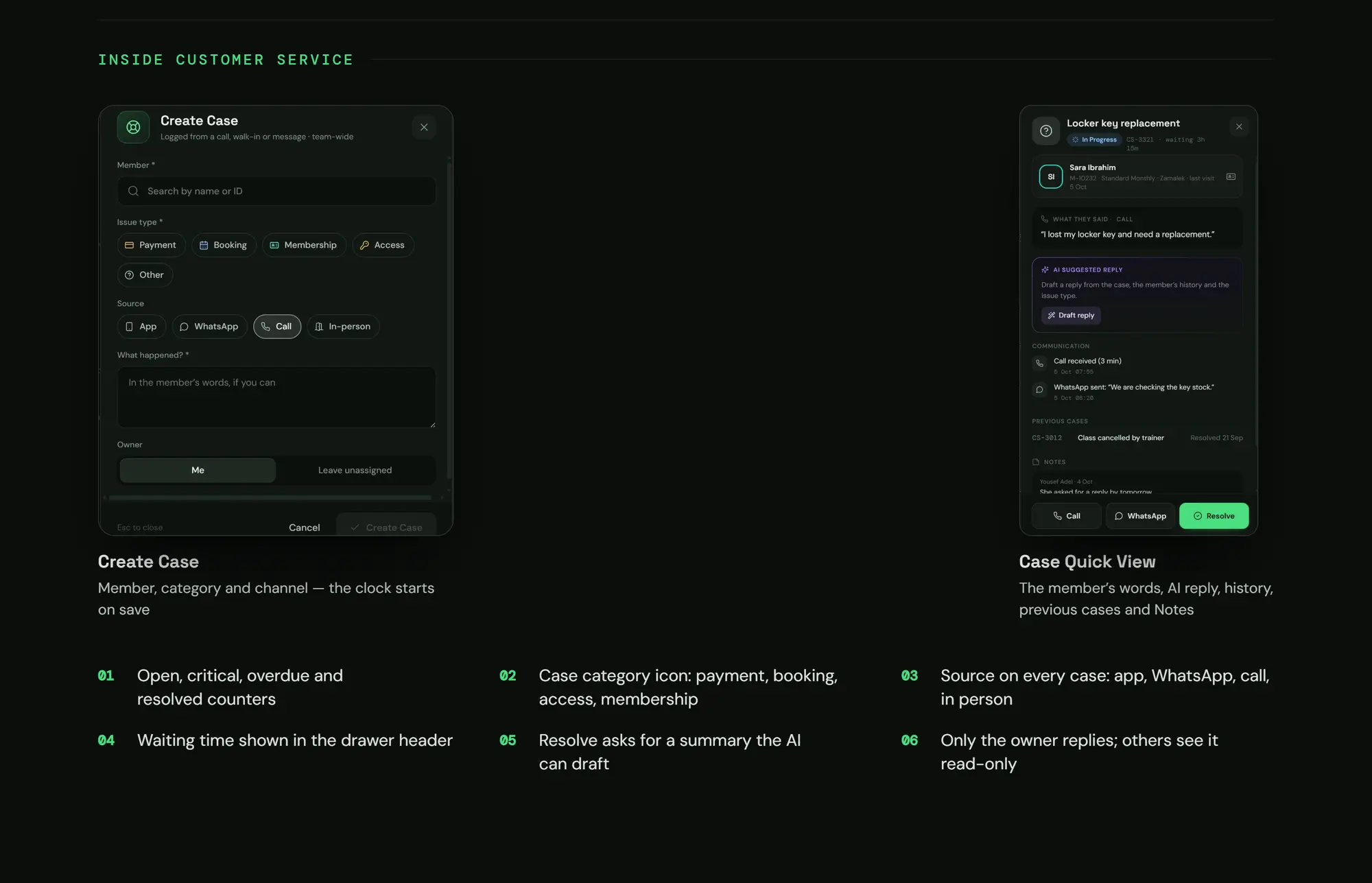Select the Booking issue type
The width and height of the screenshot is (1372, 883).
[x=224, y=245]
